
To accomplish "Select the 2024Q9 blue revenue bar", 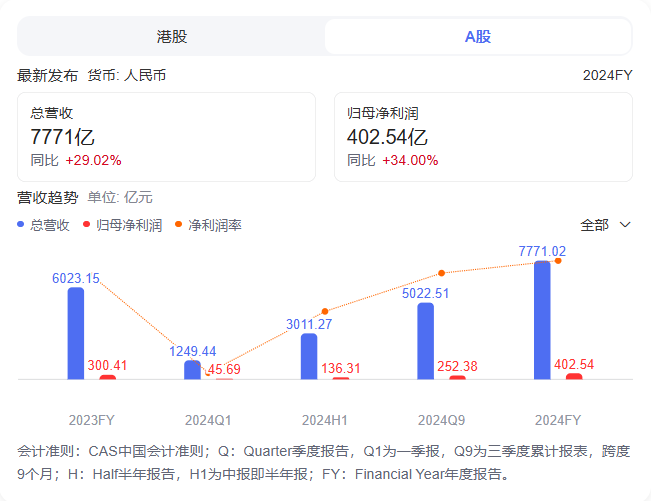I will click(426, 341).
